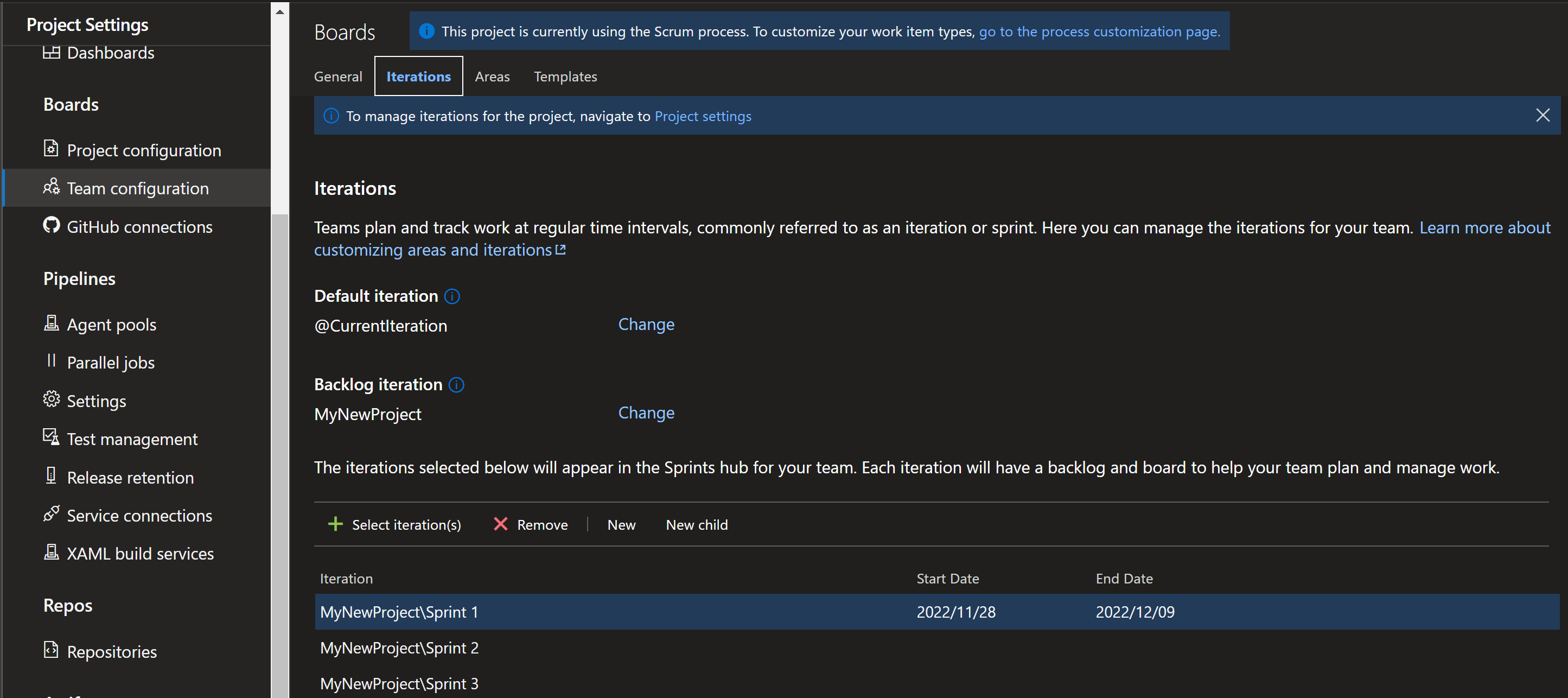Switch to the Templates tab
This screenshot has height=698, width=1568.
(565, 76)
